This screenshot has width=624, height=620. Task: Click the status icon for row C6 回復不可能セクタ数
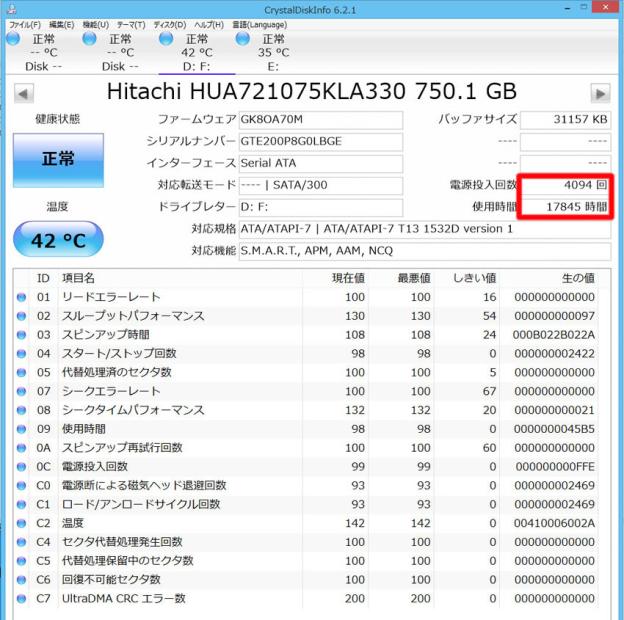(21, 579)
